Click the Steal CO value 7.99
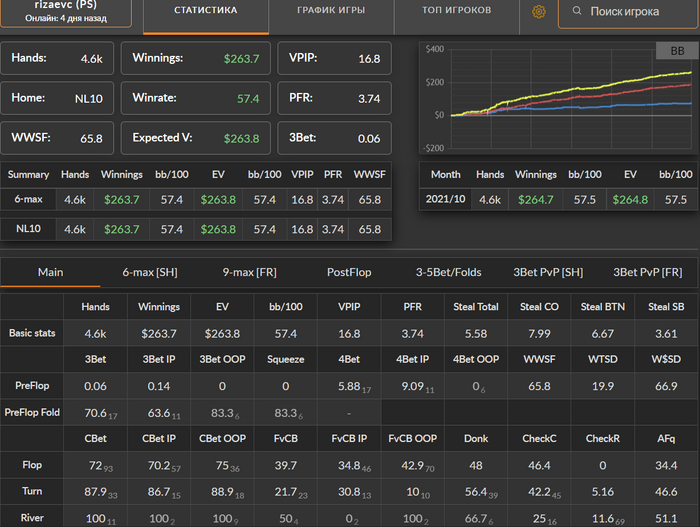The width and height of the screenshot is (700, 527). tap(539, 334)
